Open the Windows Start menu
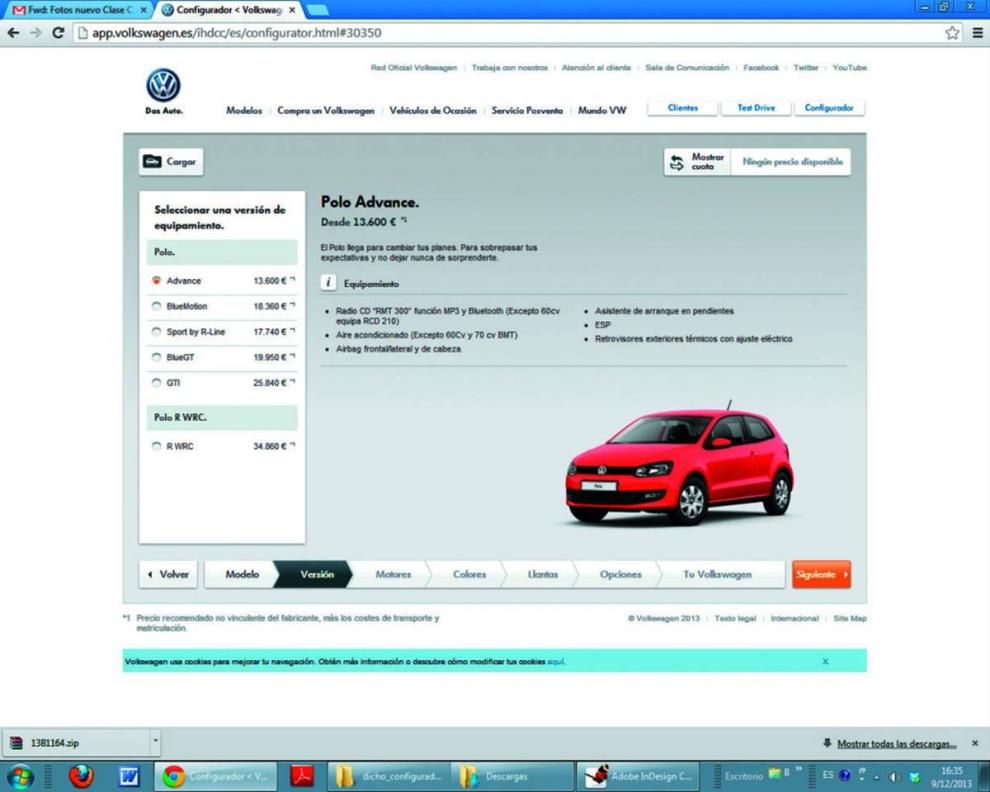Screen dimensions: 990x792 coord(20,776)
